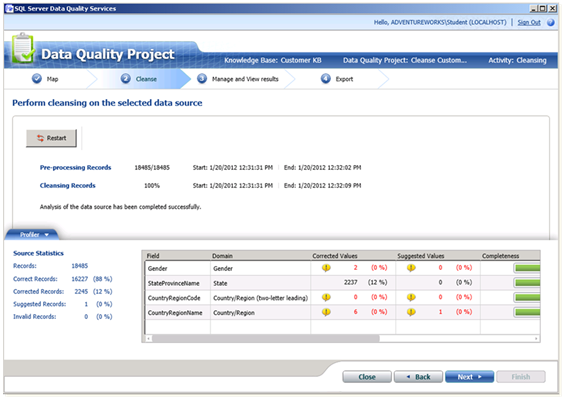The image size is (562, 399).
Task: Click CountryRegionName completeness bar
Action: tap(527, 312)
